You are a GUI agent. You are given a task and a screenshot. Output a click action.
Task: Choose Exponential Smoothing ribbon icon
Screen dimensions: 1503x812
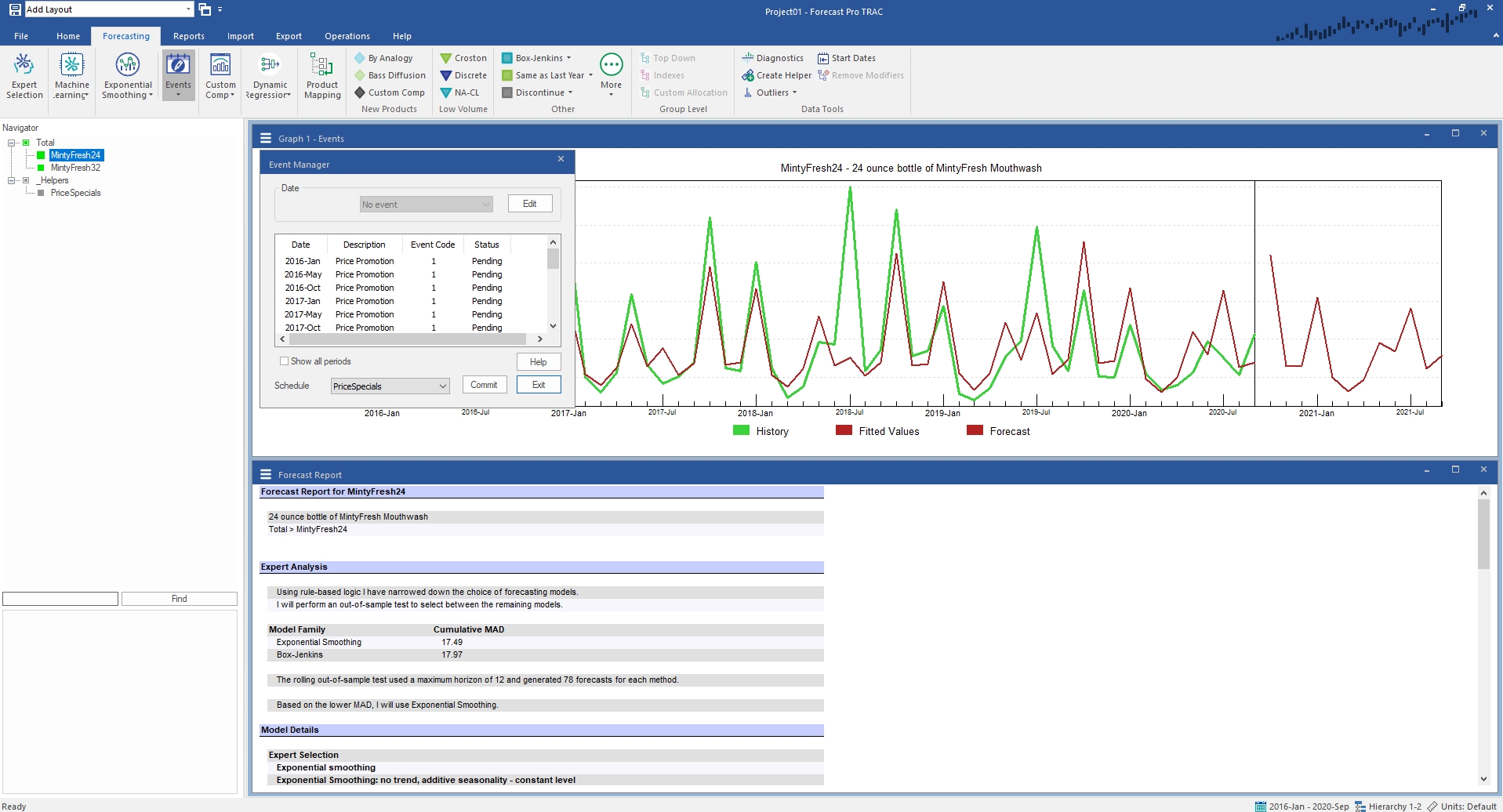pyautogui.click(x=128, y=76)
